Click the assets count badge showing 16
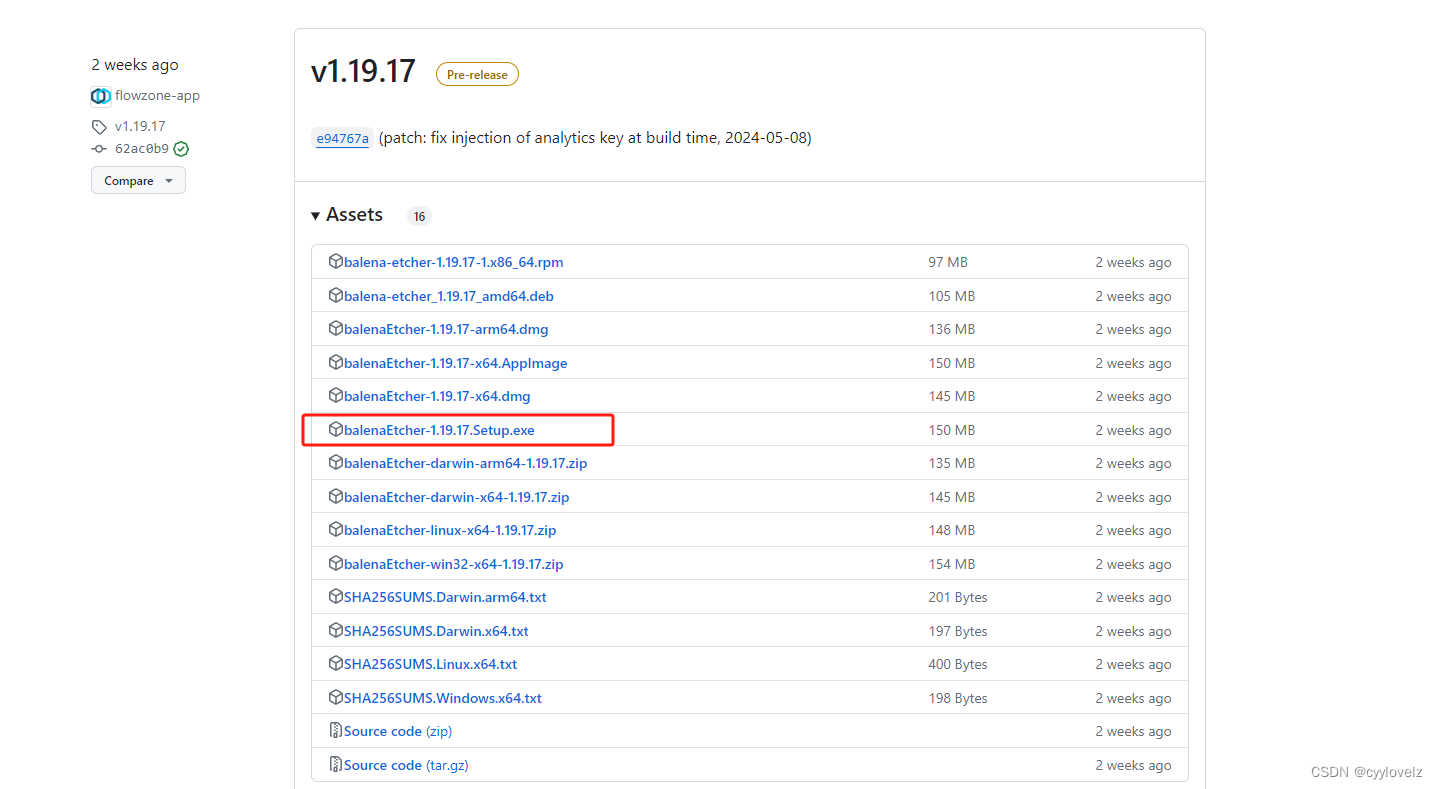The height and width of the screenshot is (789, 1438). pos(419,215)
